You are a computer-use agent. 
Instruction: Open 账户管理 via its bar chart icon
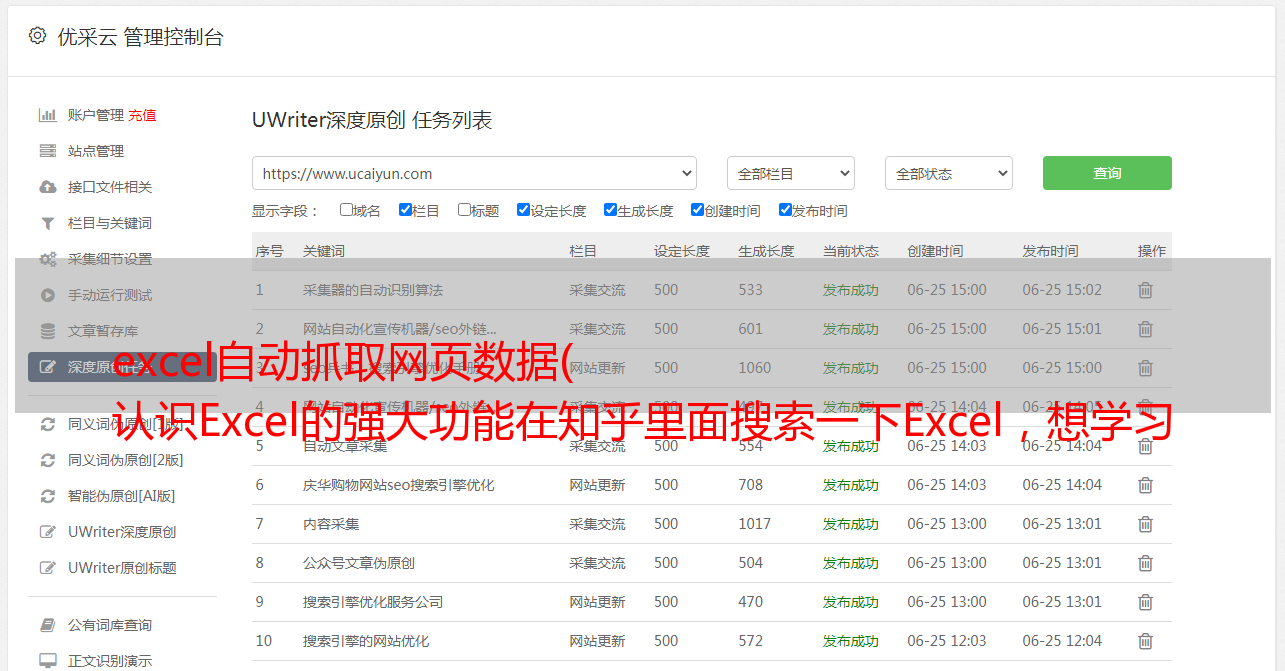click(x=47, y=115)
